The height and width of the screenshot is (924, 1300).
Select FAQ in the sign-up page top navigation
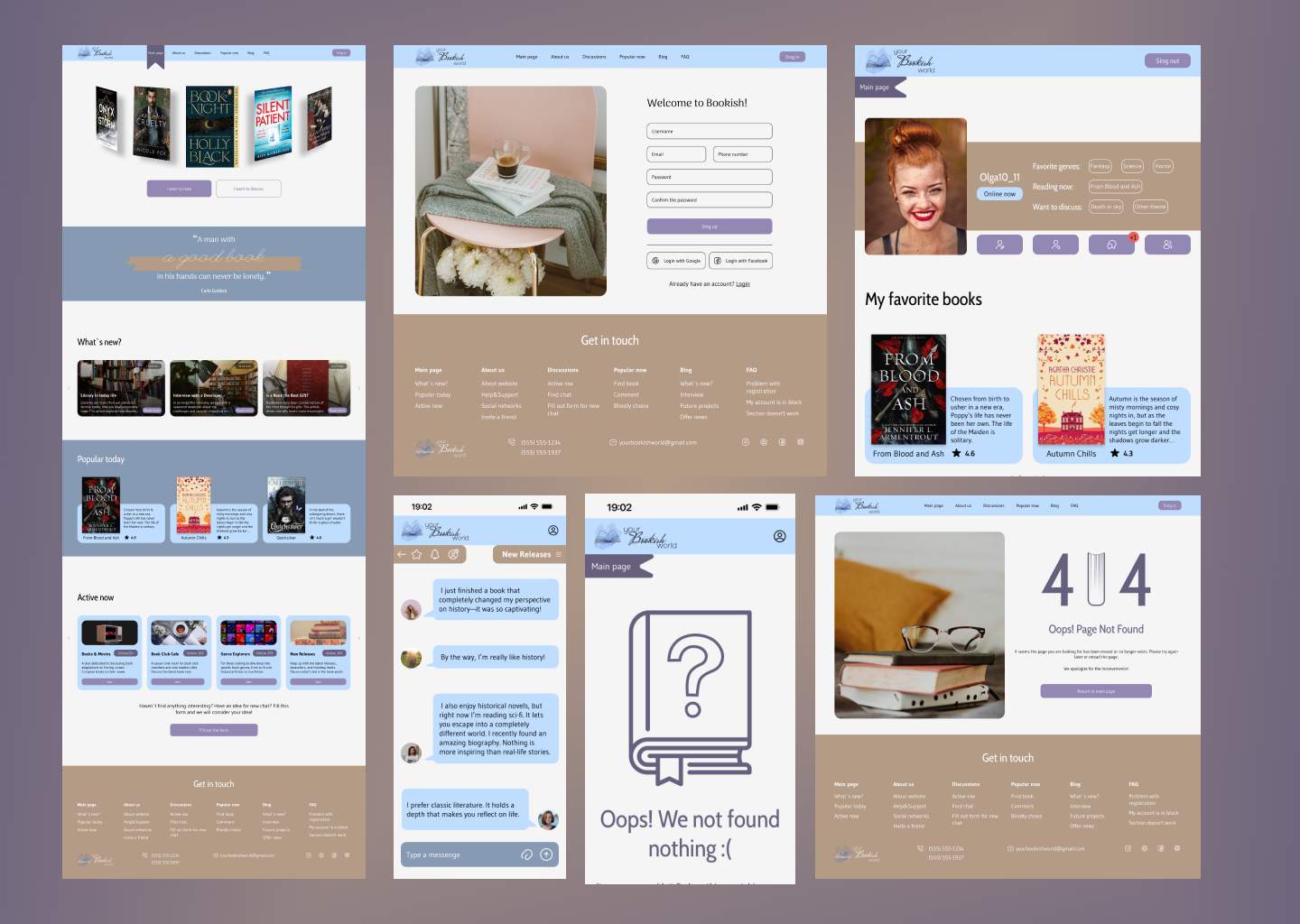pyautogui.click(x=685, y=57)
